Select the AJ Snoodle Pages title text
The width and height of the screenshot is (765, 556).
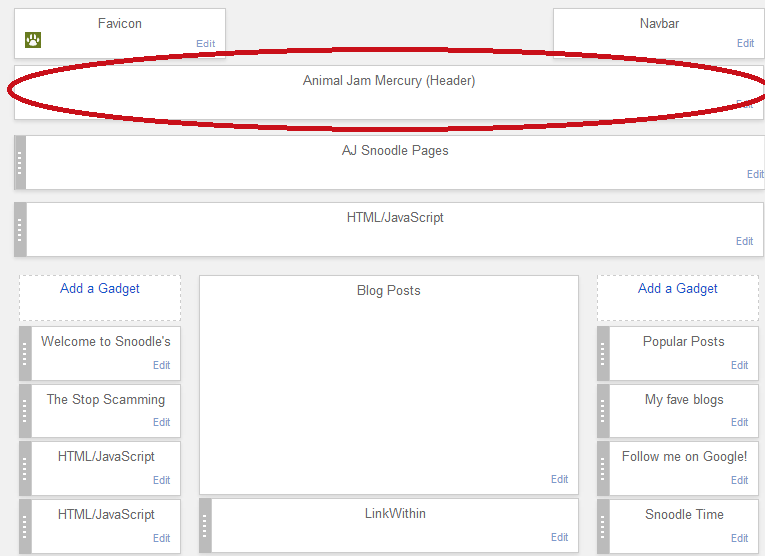click(395, 150)
